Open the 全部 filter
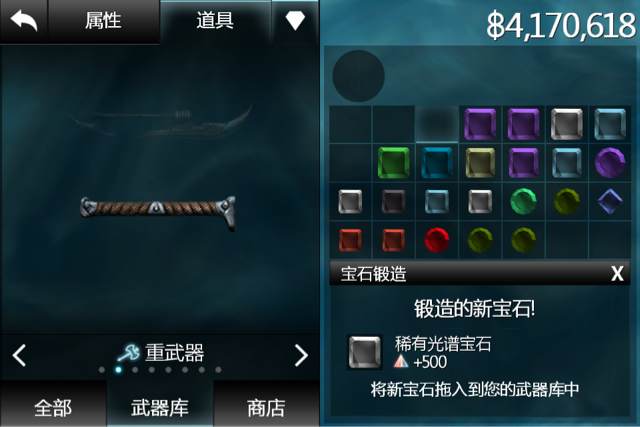 53,407
